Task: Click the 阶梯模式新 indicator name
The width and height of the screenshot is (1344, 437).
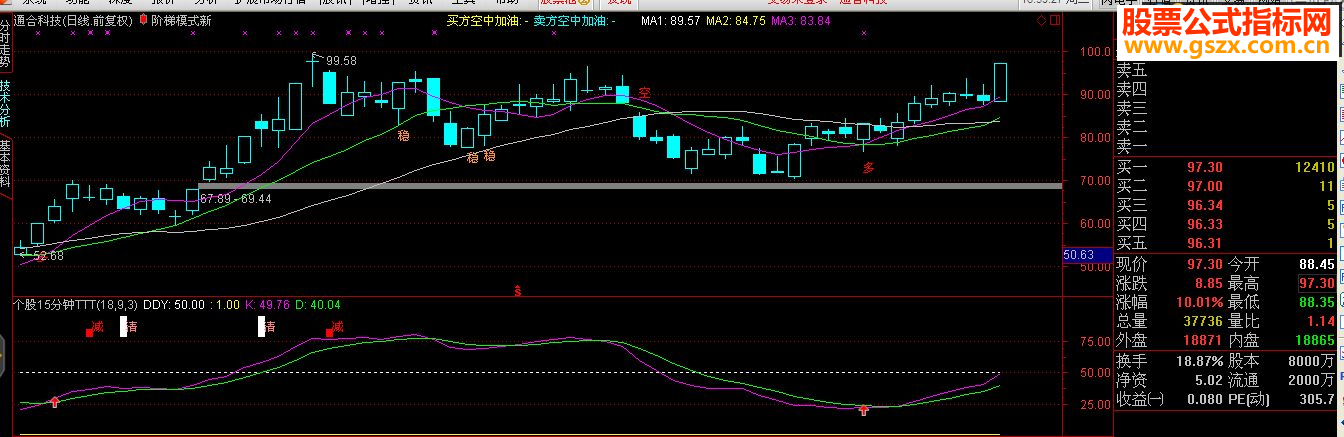Action: pyautogui.click(x=181, y=19)
